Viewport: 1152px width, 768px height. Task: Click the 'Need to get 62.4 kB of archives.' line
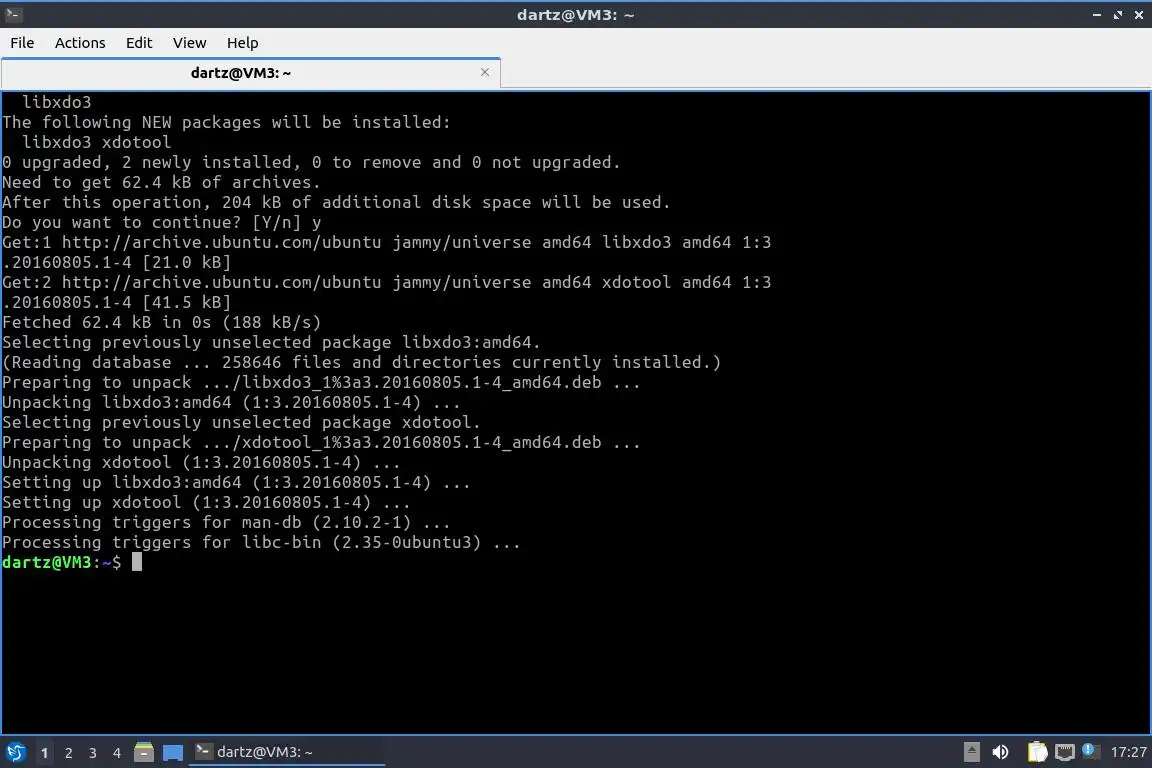[162, 182]
